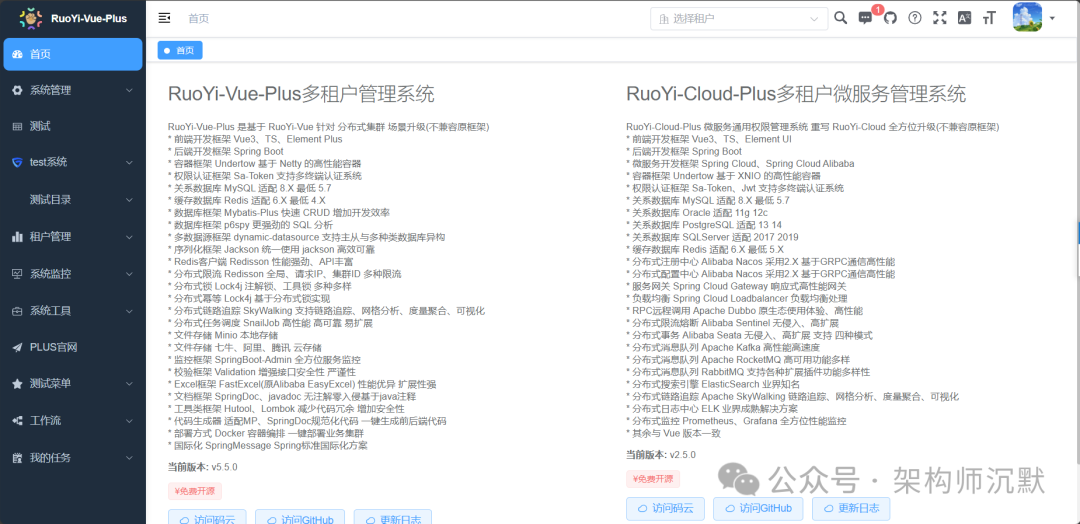The height and width of the screenshot is (524, 1080).
Task: Expand the 系统监控 menu chevron
Action: coord(129,273)
